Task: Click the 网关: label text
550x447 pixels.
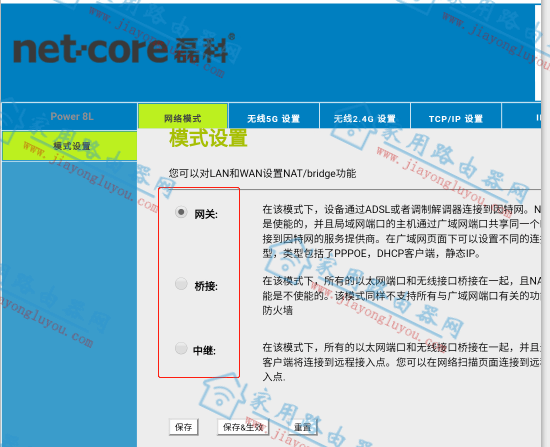Action: [x=206, y=214]
